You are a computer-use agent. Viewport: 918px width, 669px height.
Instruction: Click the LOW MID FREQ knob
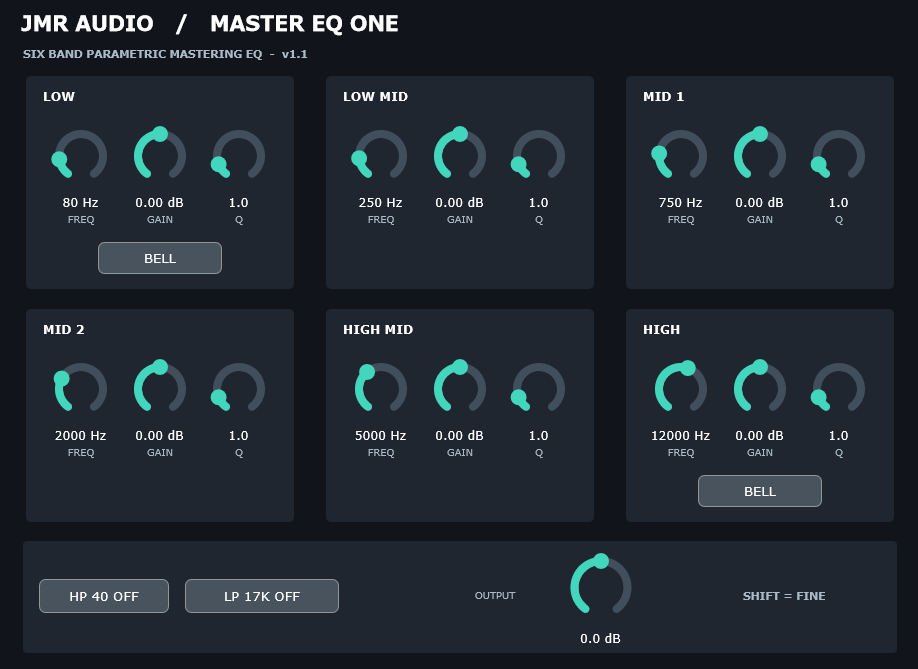pos(381,155)
